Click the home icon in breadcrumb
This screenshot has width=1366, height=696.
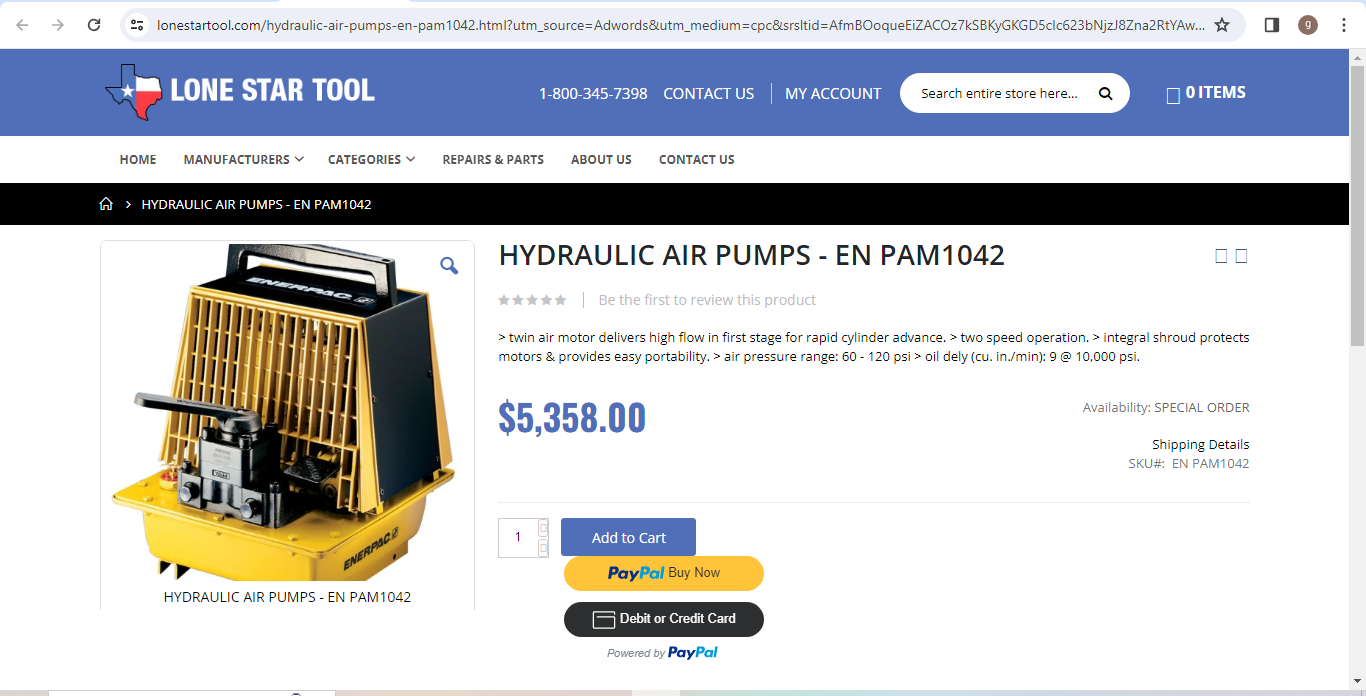tap(106, 204)
